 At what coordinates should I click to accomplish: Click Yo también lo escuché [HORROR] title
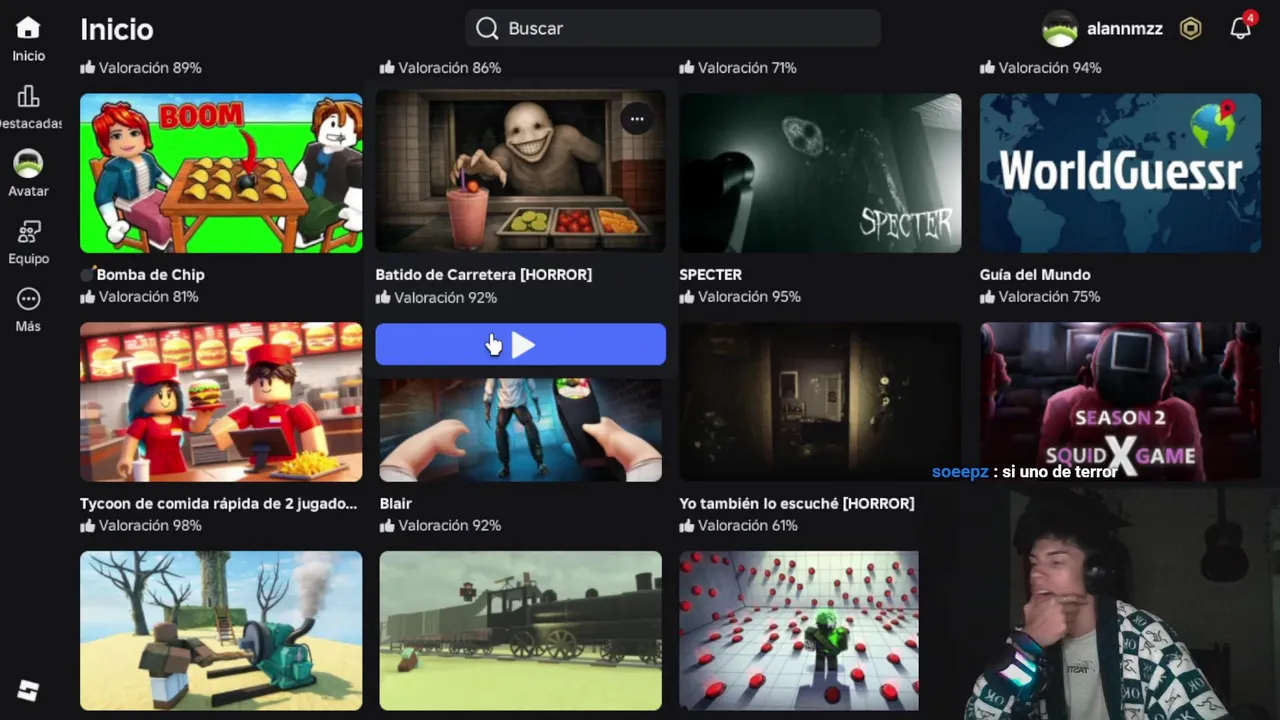[797, 503]
